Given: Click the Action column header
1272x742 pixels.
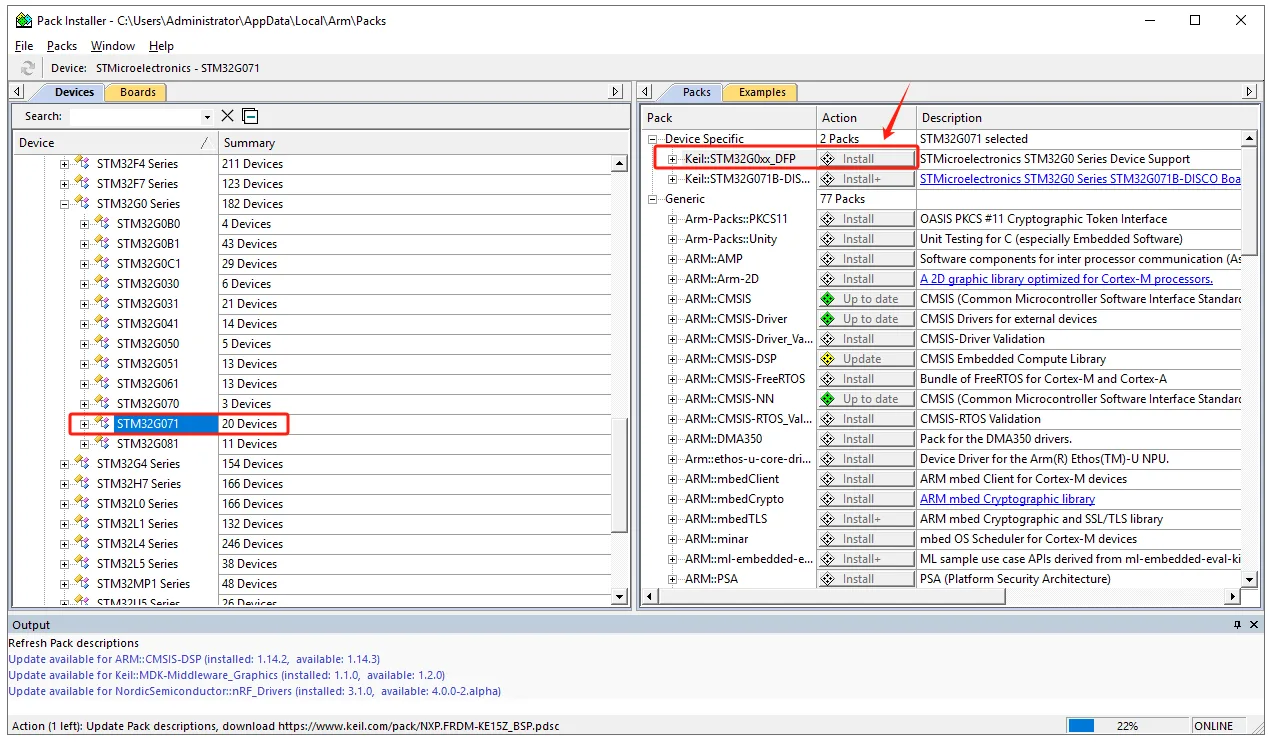Looking at the screenshot, I should 866,118.
